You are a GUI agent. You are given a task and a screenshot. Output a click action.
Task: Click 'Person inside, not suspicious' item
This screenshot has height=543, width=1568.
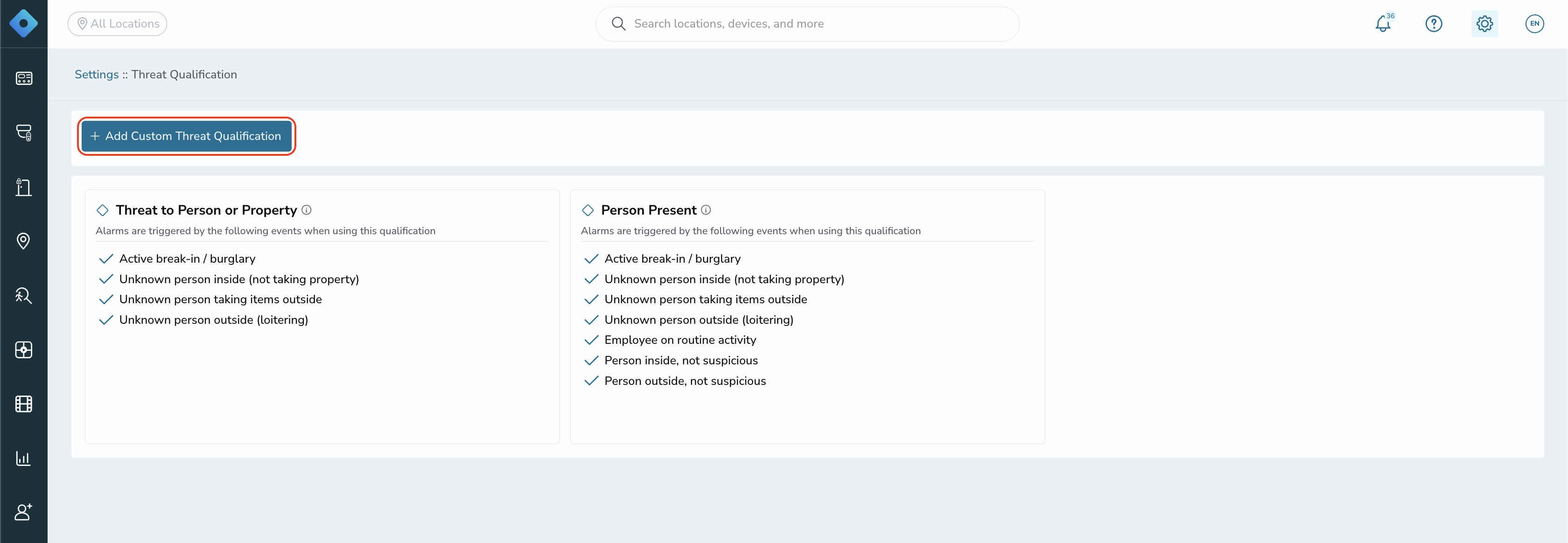click(x=681, y=361)
